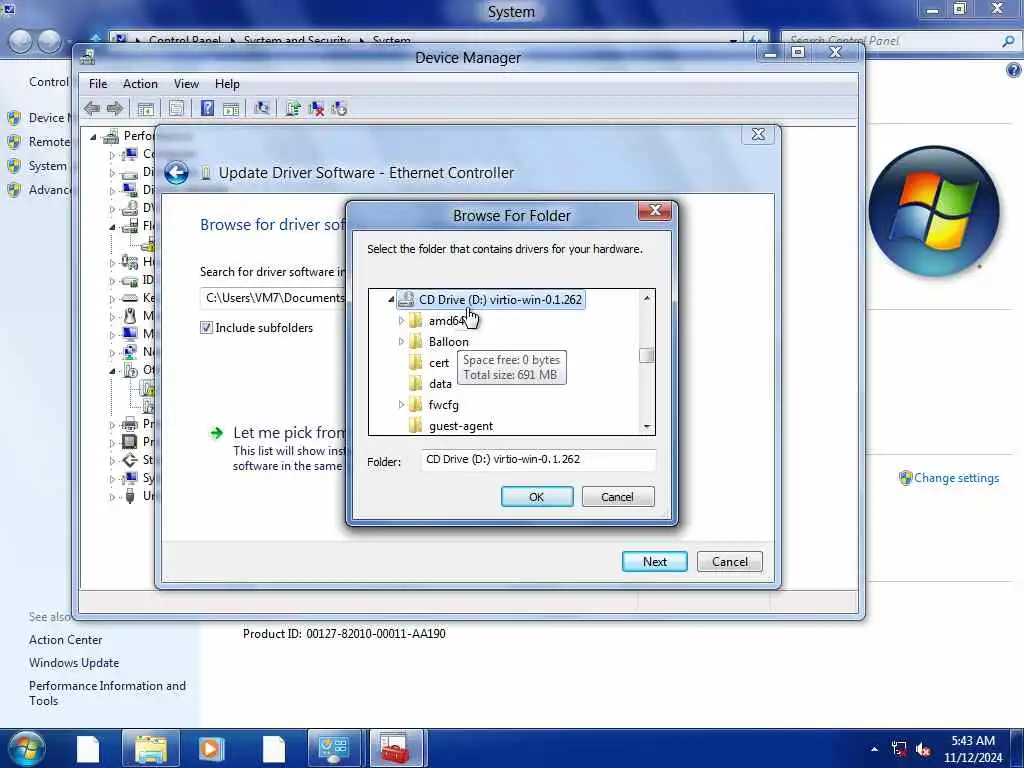Open Performance Information and Tools link
Image resolution: width=1024 pixels, height=768 pixels.
point(107,693)
